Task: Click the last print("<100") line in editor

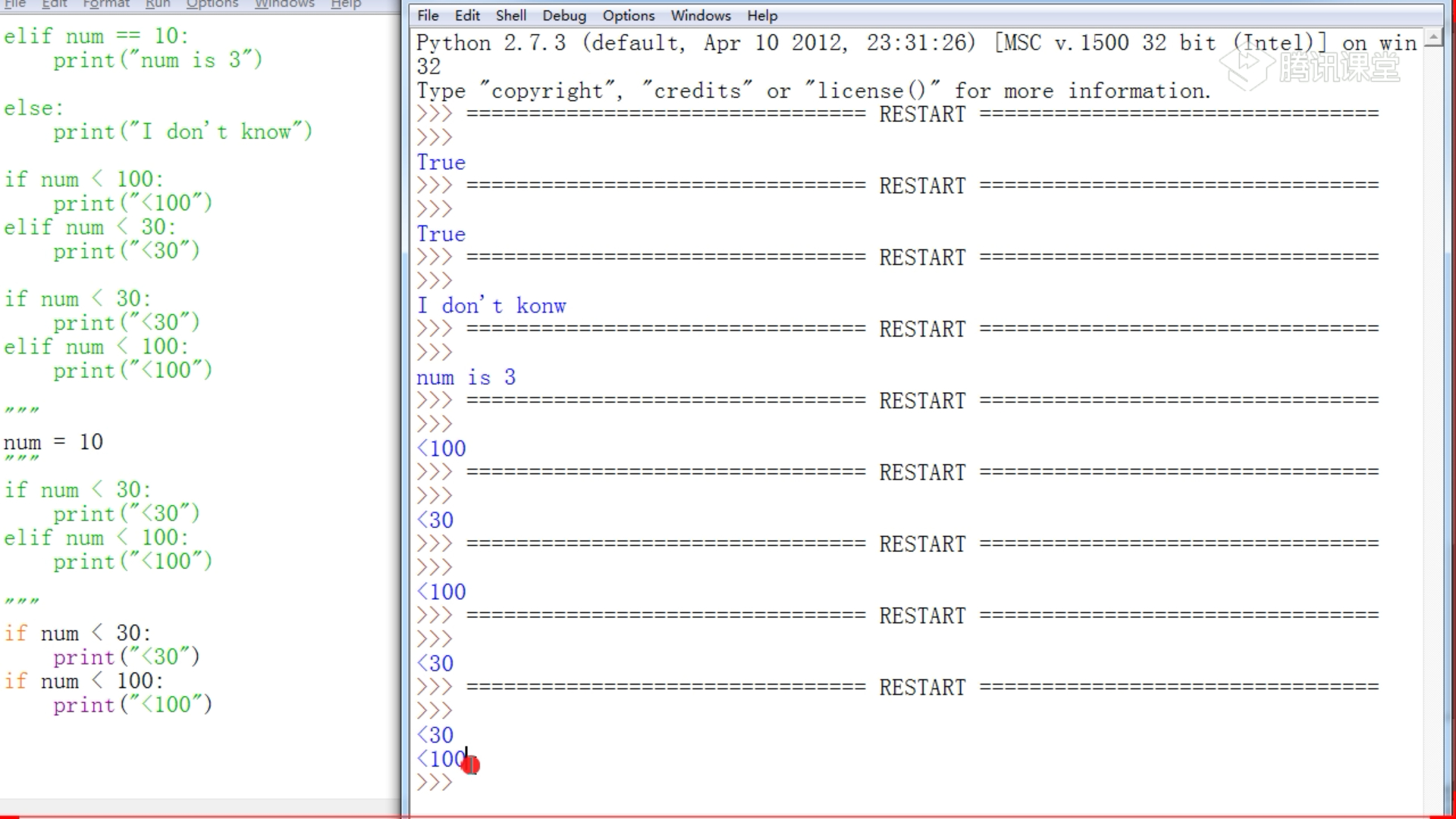Action: pos(133,705)
